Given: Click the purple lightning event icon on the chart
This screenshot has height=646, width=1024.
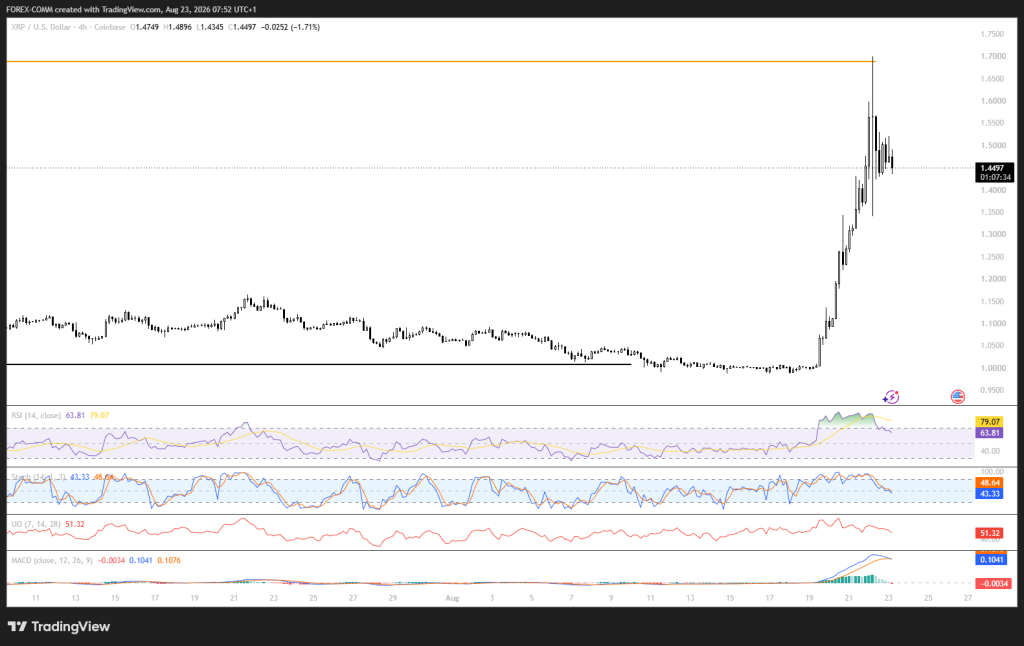Looking at the screenshot, I should [x=891, y=396].
